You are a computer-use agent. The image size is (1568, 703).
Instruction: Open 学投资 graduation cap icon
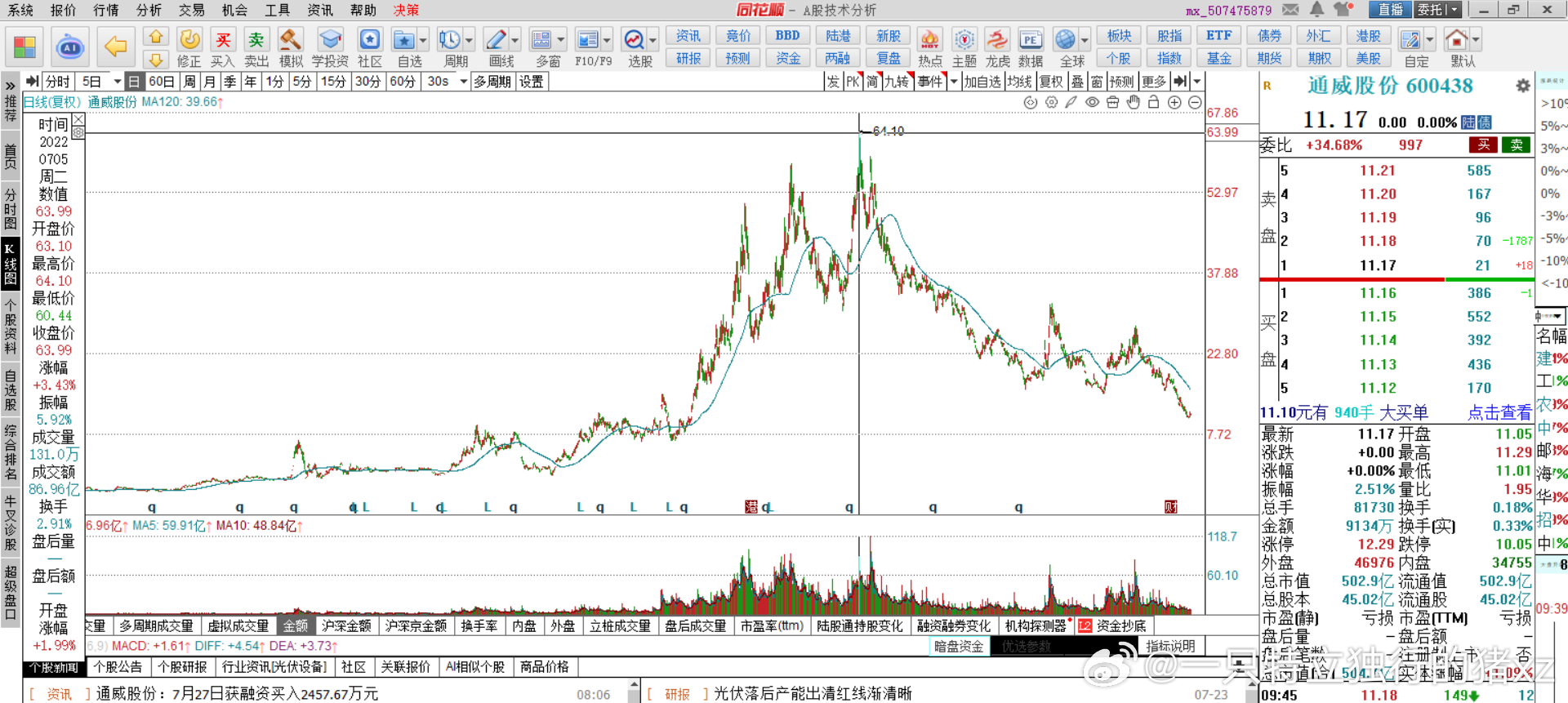coord(330,48)
